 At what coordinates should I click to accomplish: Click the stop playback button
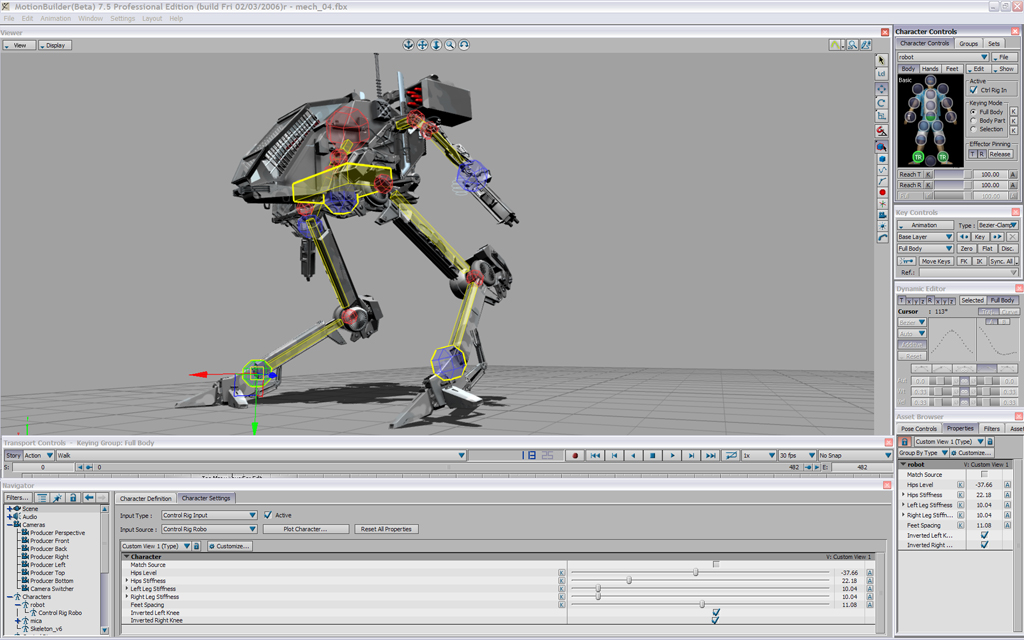652,456
